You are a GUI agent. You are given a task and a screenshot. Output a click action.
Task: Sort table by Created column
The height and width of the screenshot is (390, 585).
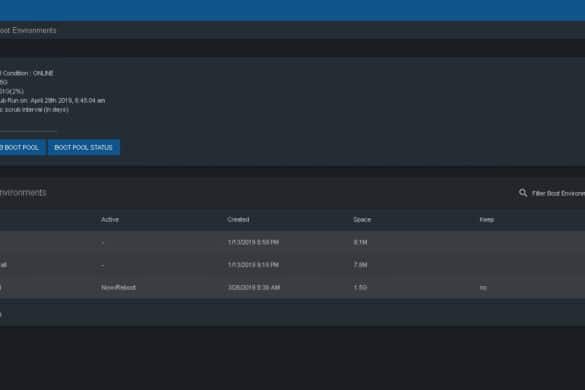click(238, 219)
